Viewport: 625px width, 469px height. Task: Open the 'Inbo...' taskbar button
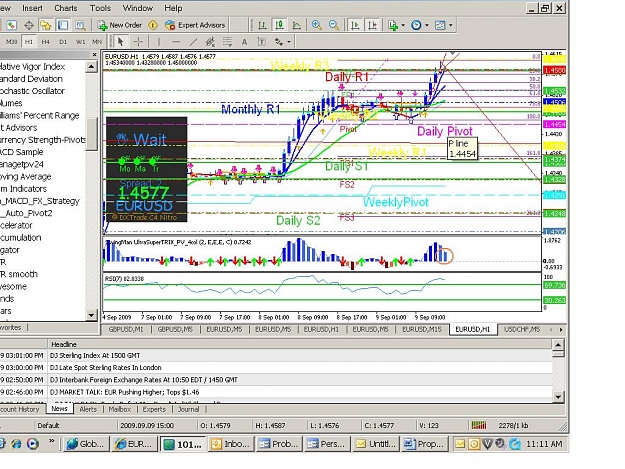point(231,443)
